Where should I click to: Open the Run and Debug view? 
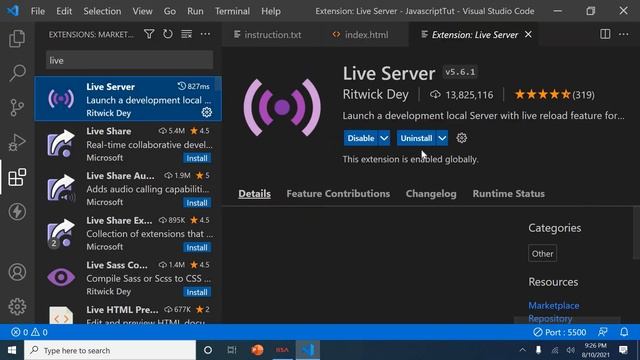coord(17,143)
